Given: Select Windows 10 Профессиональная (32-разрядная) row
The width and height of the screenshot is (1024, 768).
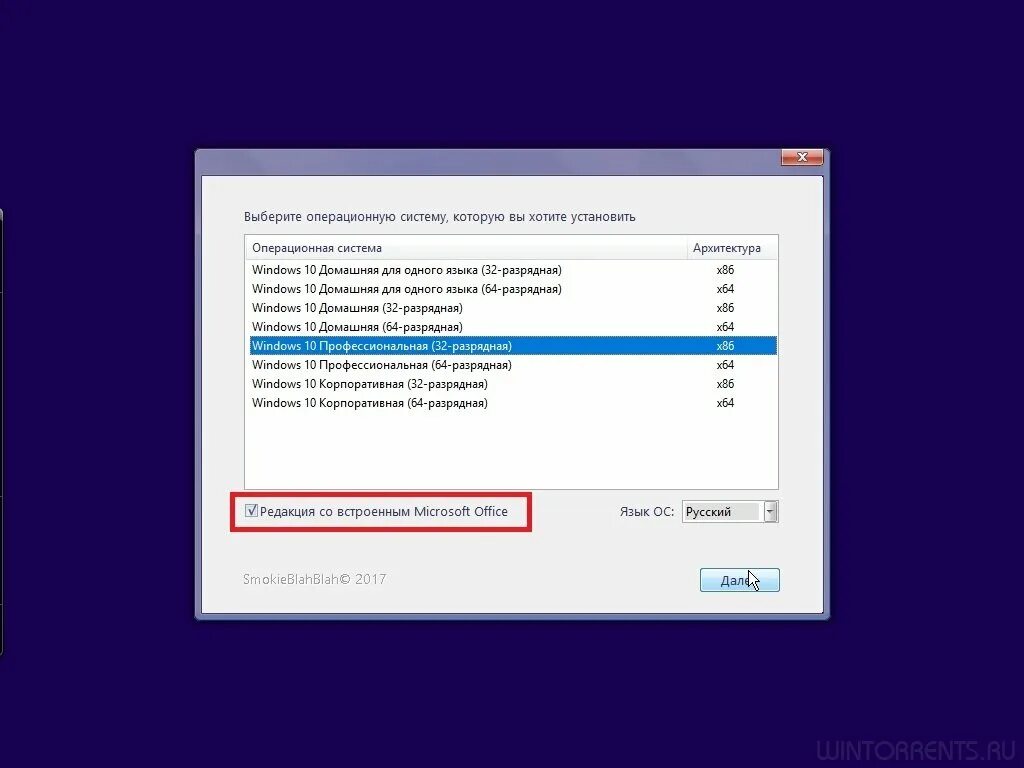Looking at the screenshot, I should 513,345.
